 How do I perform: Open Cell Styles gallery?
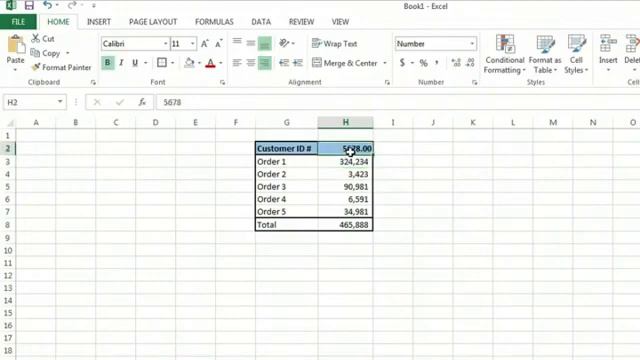click(x=576, y=54)
